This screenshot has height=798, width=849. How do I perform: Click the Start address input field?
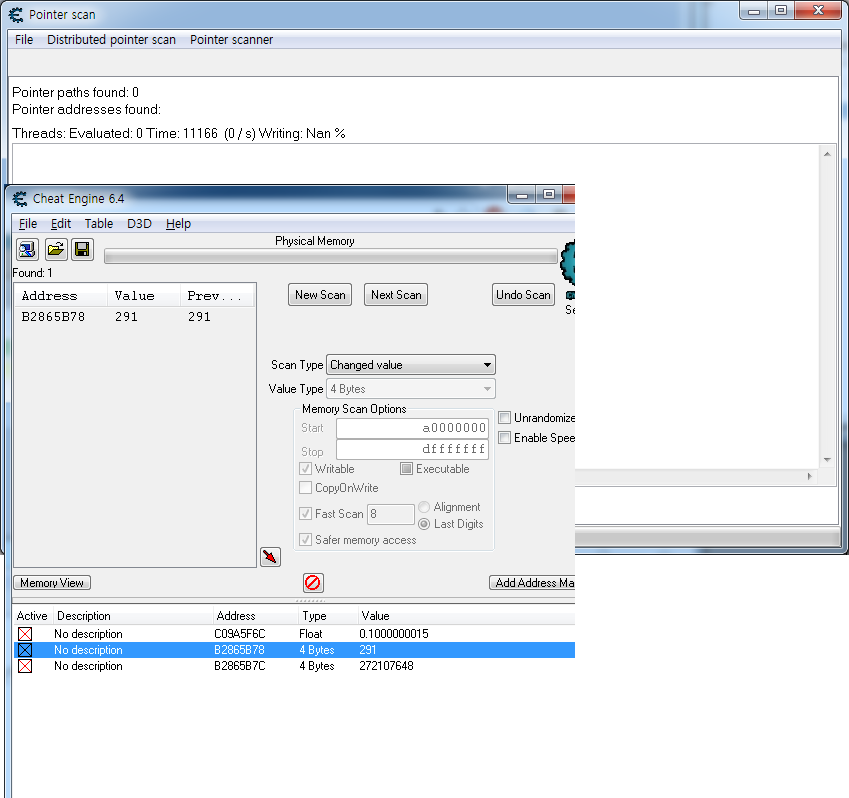[x=412, y=428]
